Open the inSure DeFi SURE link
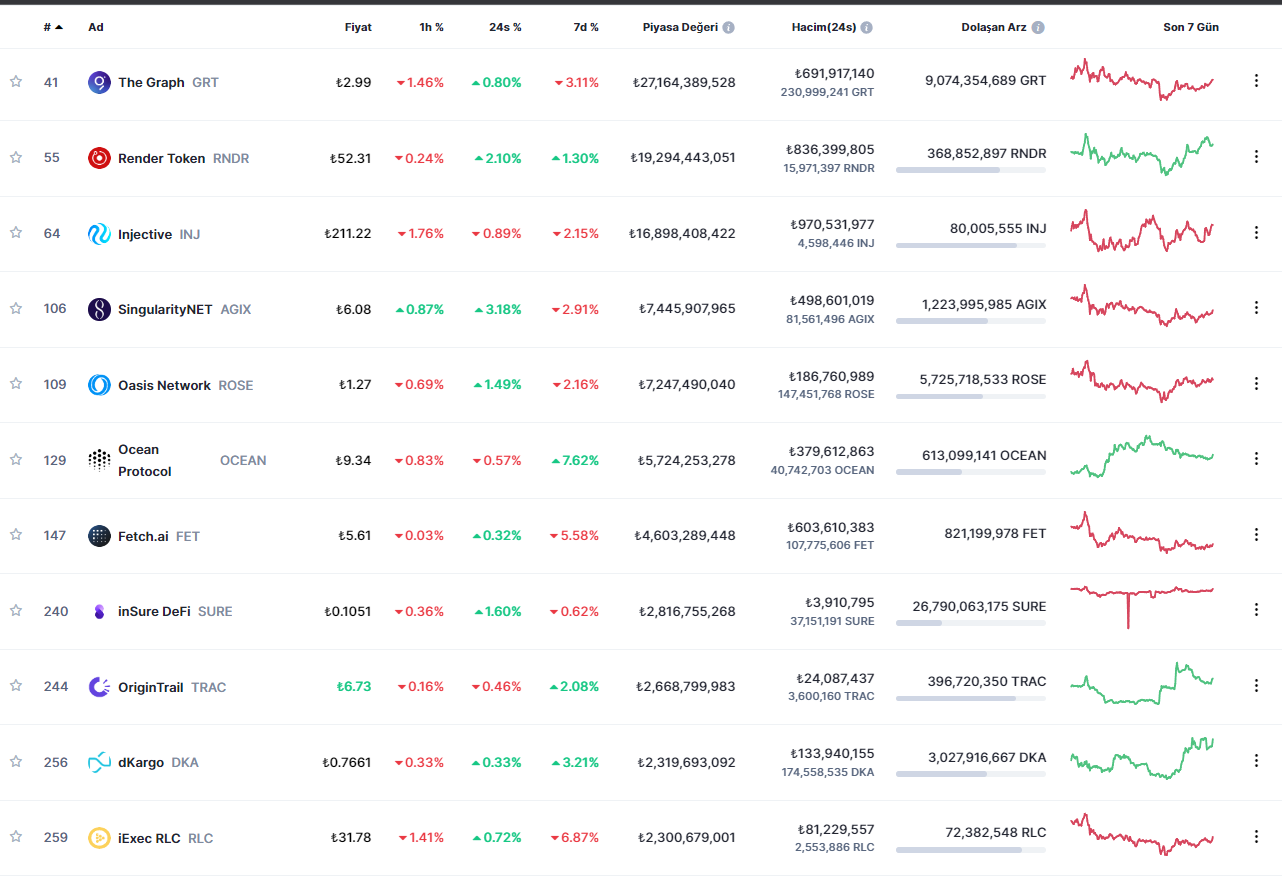Viewport: 1282px width, 888px height. 154,611
